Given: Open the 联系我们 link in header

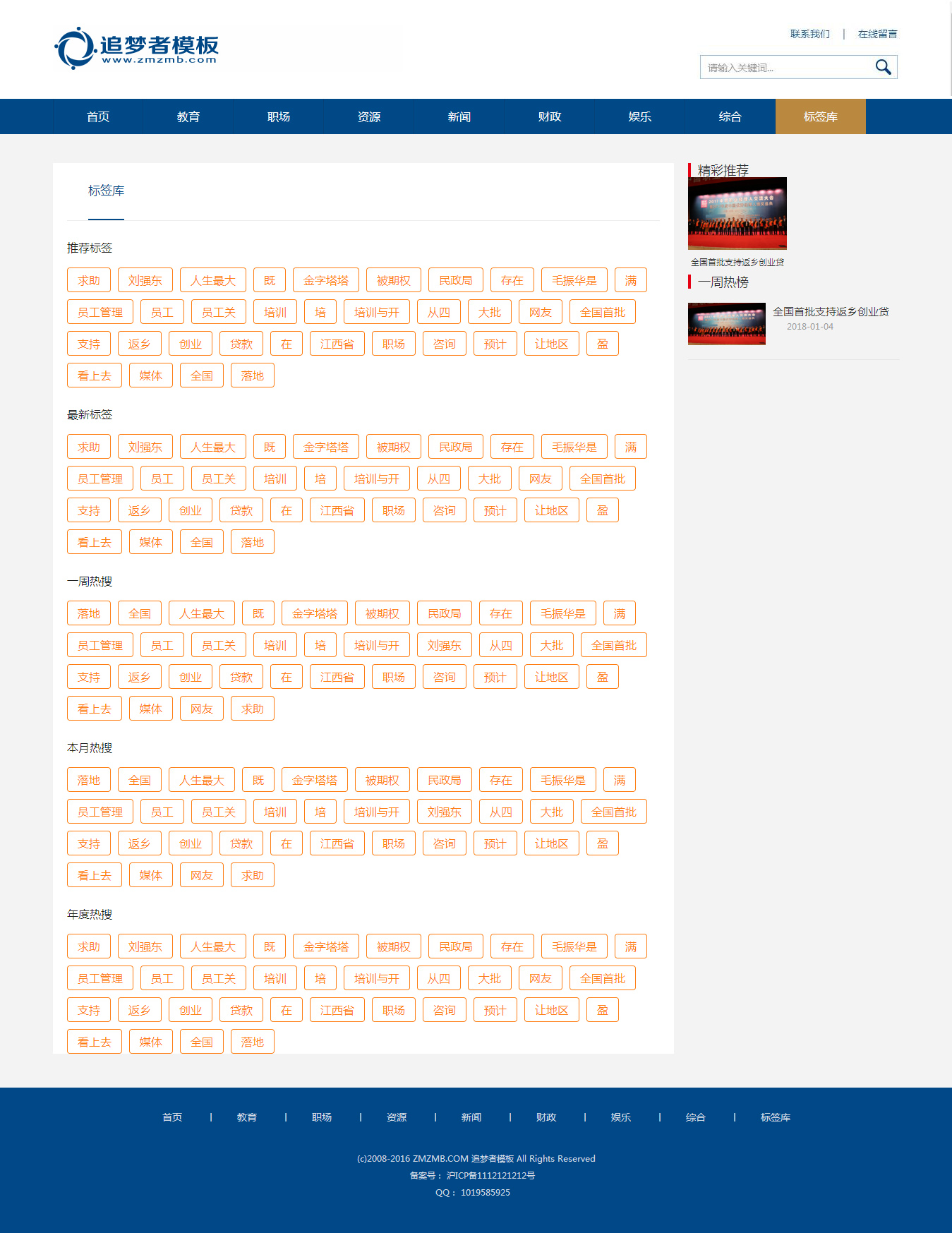Looking at the screenshot, I should point(809,34).
